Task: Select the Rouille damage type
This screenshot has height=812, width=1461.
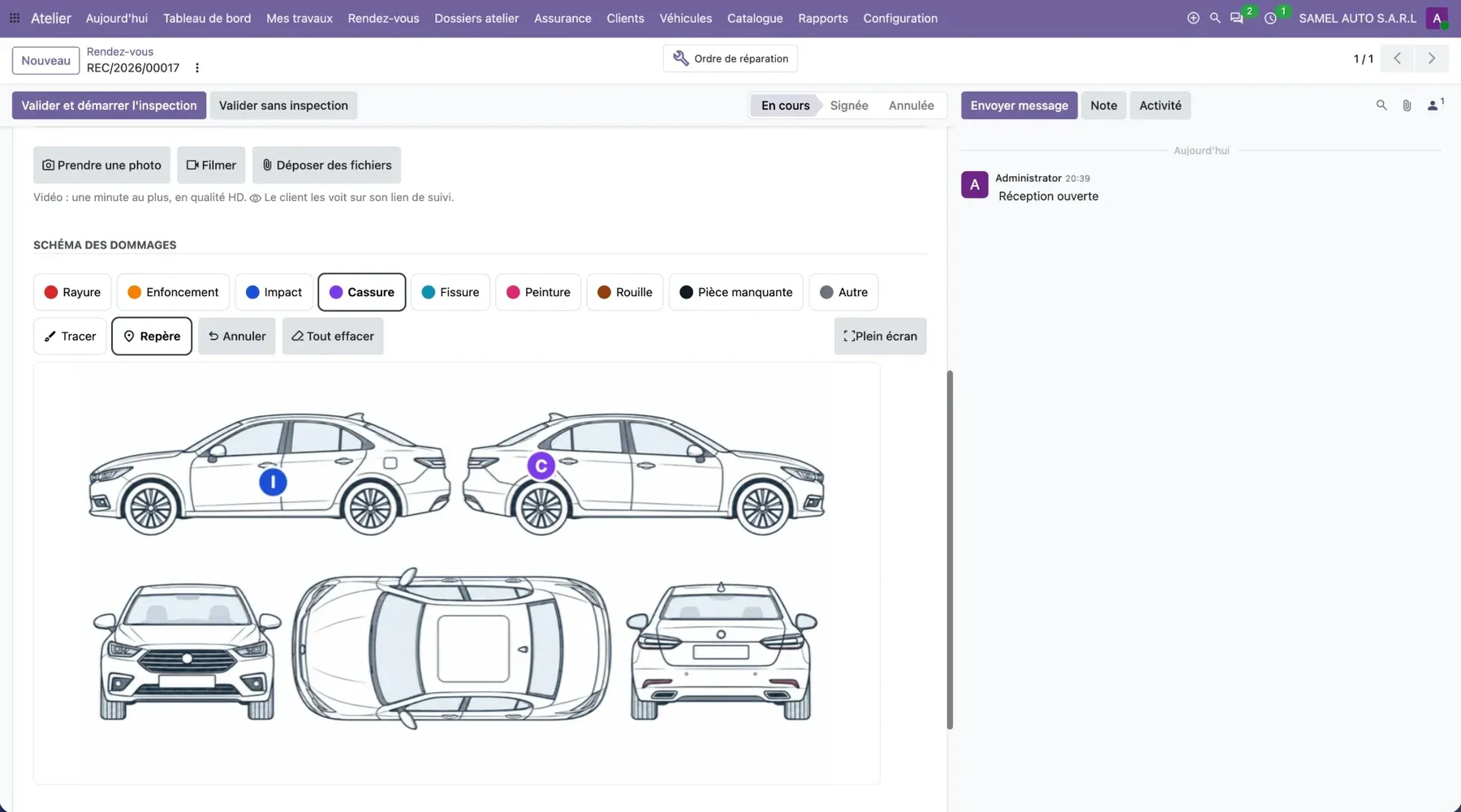Action: tap(625, 292)
